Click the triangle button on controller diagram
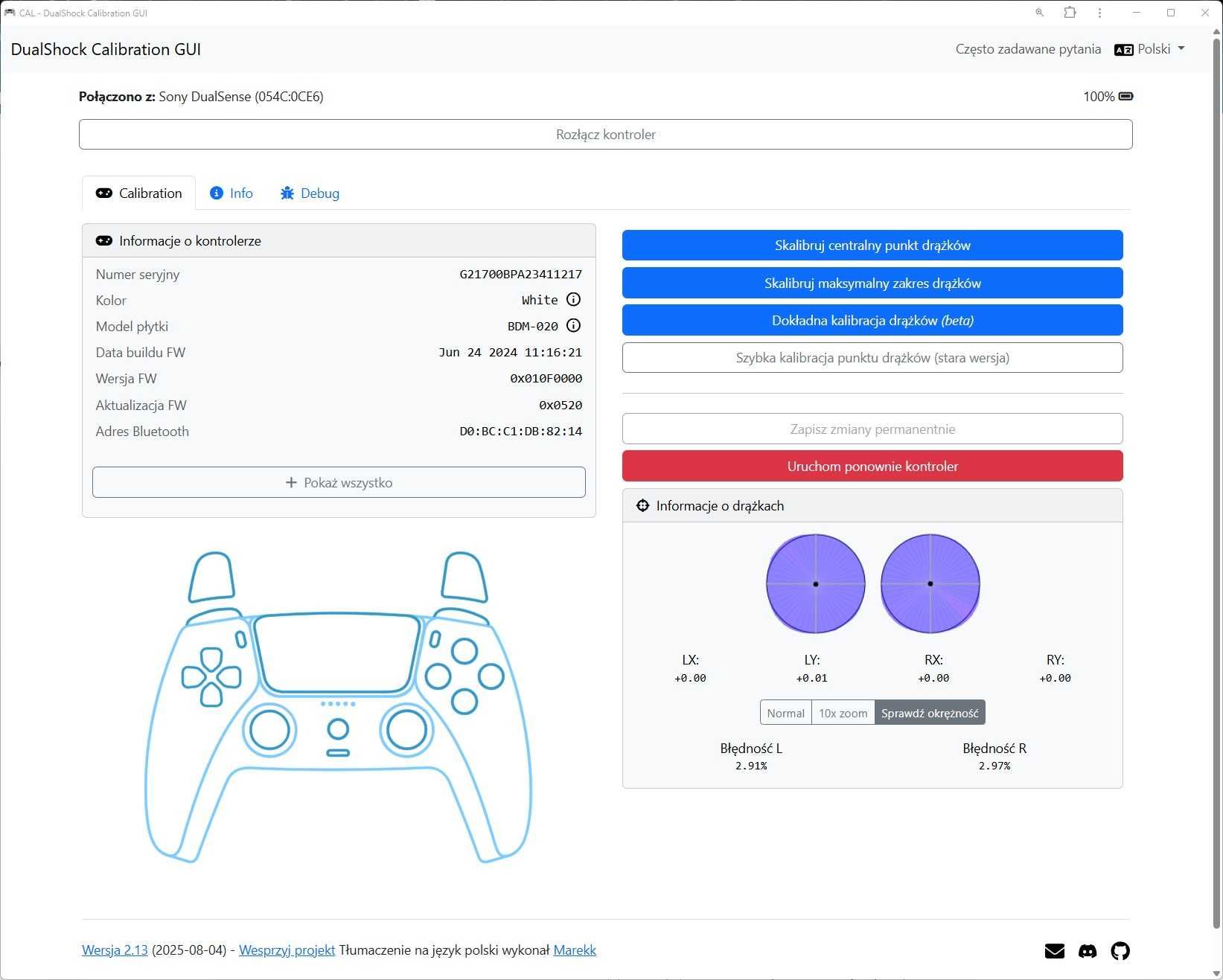The height and width of the screenshot is (980, 1223). [464, 651]
